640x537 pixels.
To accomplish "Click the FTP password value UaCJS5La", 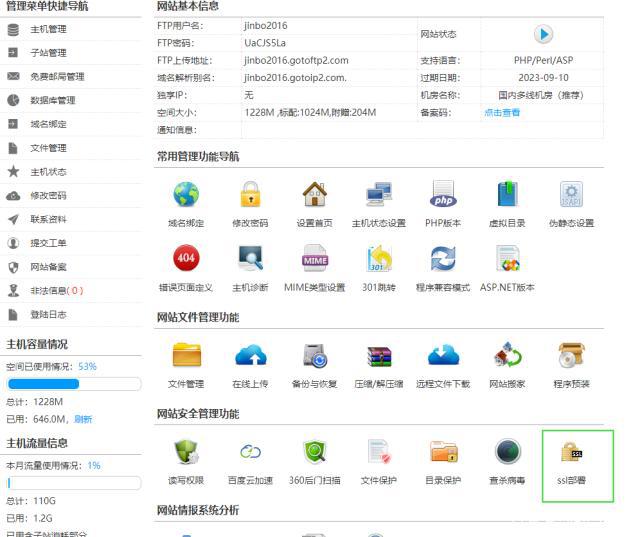I will [265, 43].
